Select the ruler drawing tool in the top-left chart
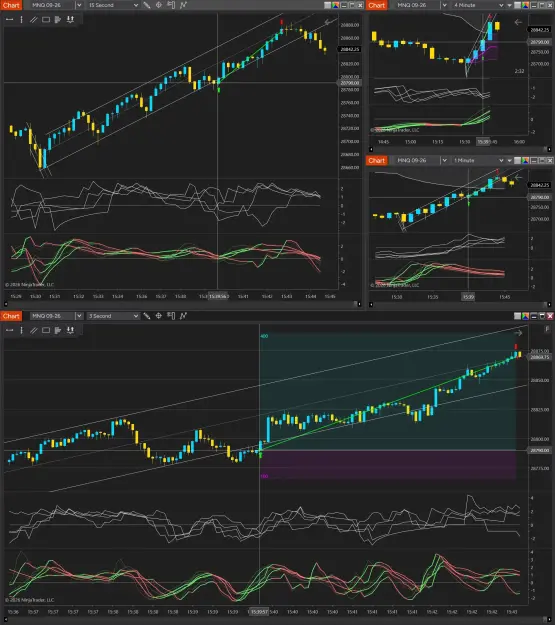The width and height of the screenshot is (555, 625). tap(147, 5)
